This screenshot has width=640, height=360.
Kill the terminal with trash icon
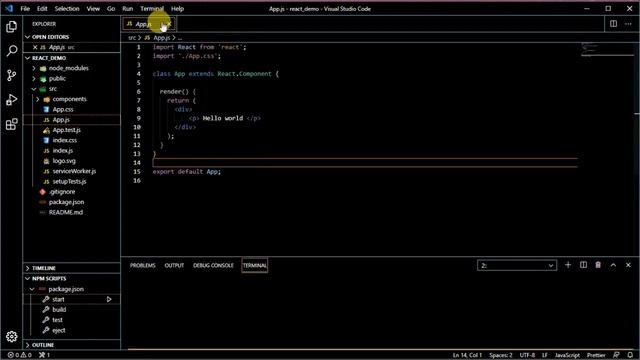pos(598,265)
